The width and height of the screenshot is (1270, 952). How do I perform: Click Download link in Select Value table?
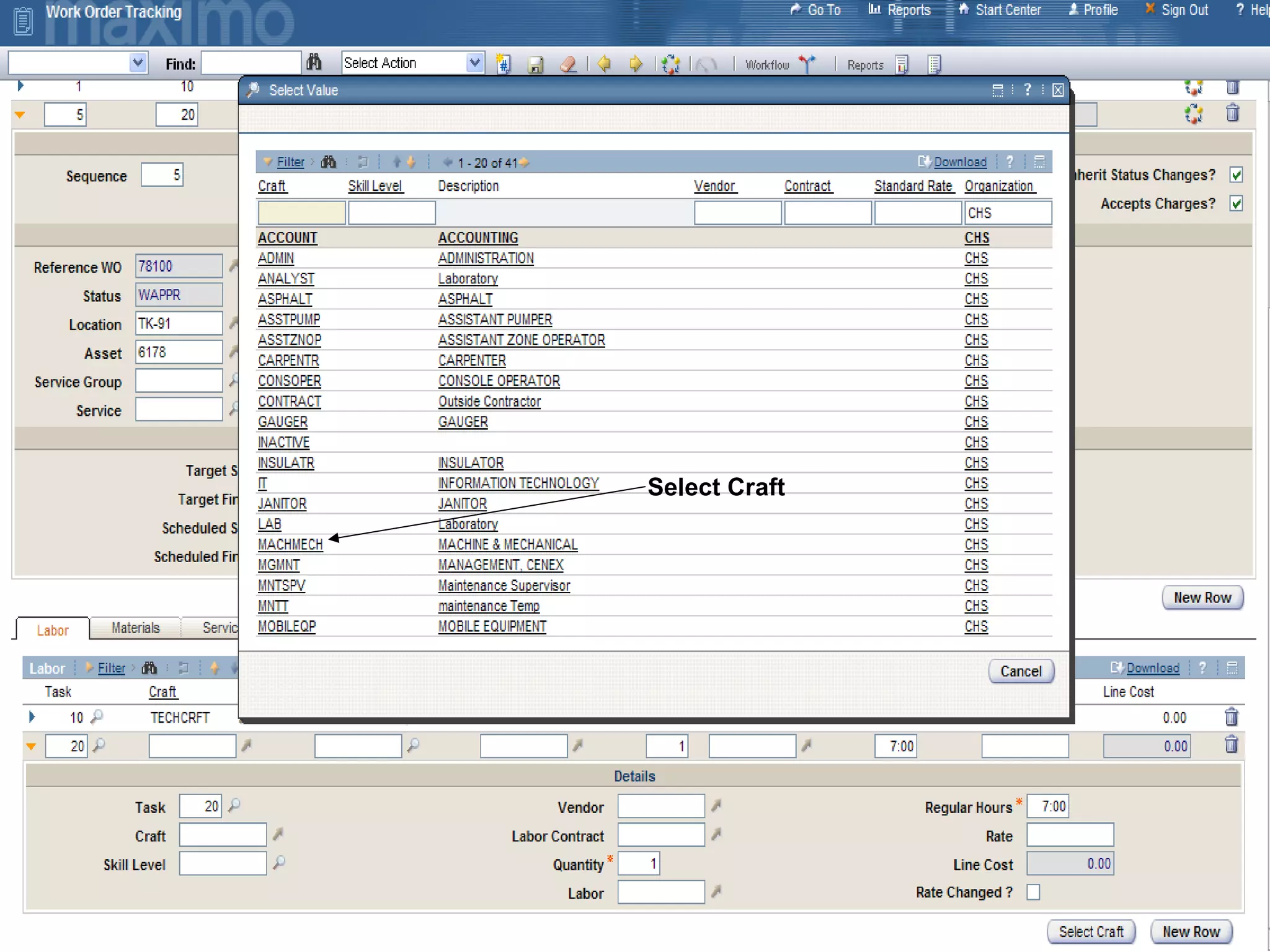(x=960, y=162)
